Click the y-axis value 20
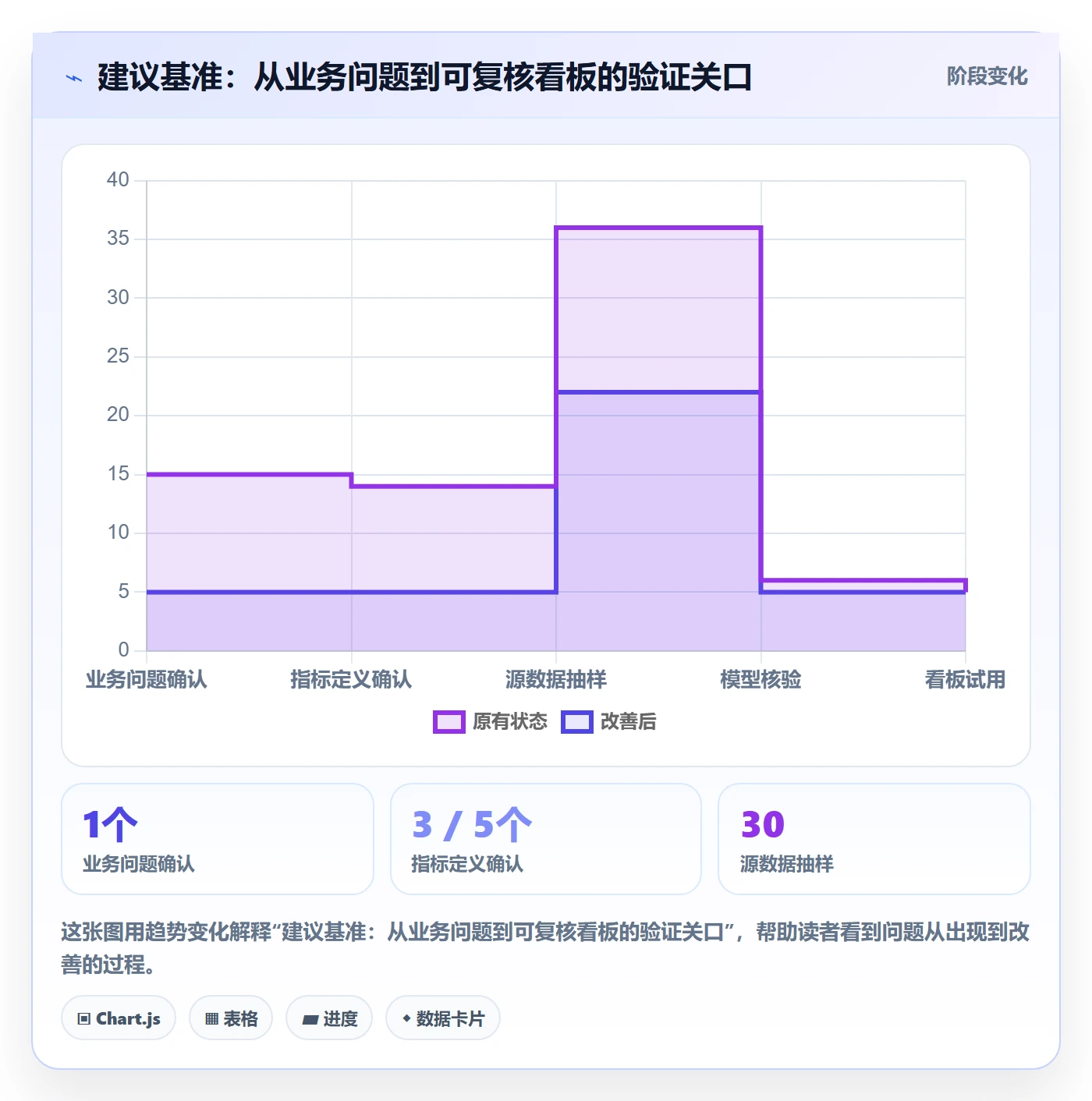The image size is (1092, 1101). (x=118, y=415)
